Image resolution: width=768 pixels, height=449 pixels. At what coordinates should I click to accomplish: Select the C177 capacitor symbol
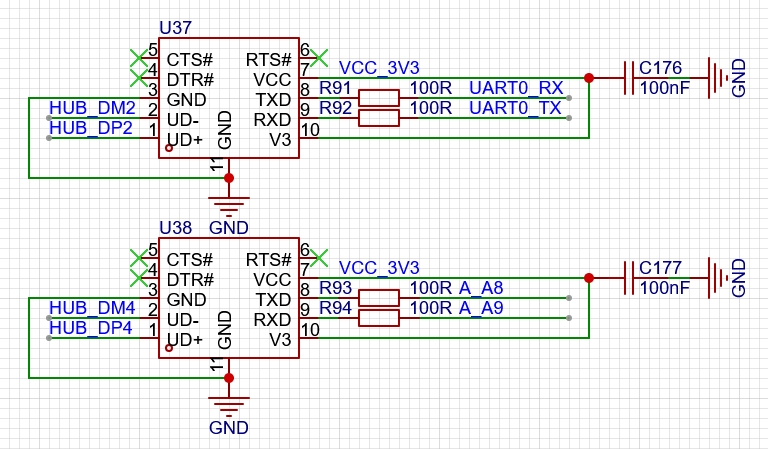(630, 277)
